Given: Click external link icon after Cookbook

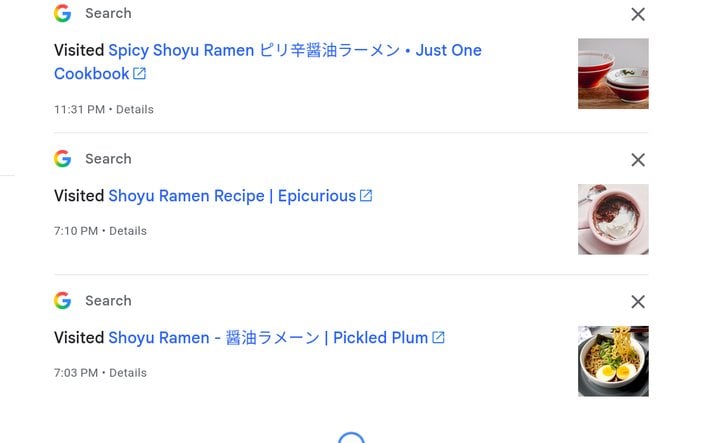Looking at the screenshot, I should pyautogui.click(x=140, y=73).
